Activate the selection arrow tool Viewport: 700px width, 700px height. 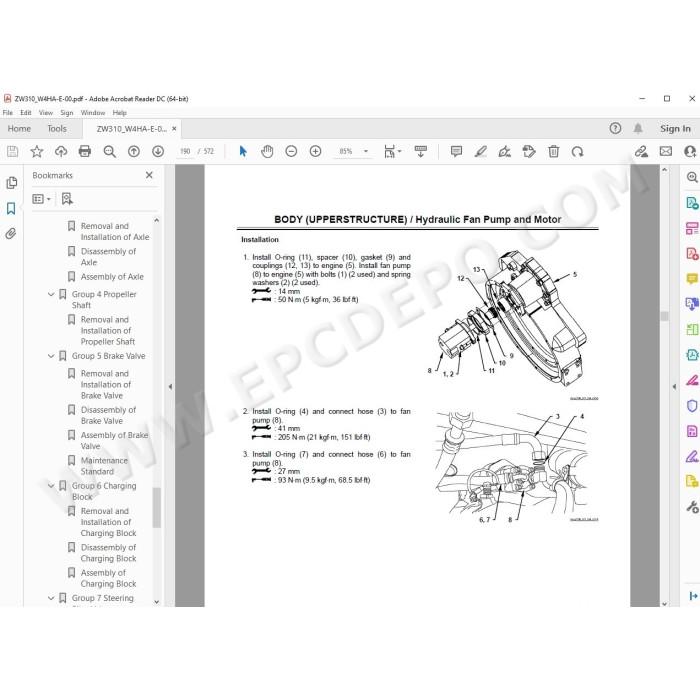click(x=243, y=152)
